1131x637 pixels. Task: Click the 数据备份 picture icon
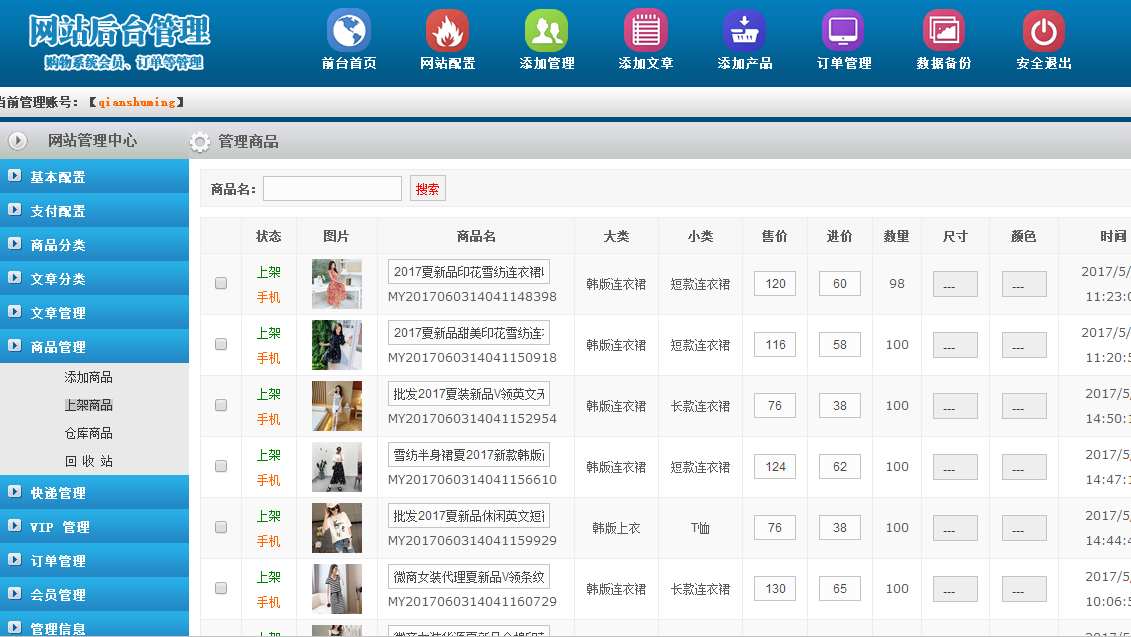pos(943,31)
